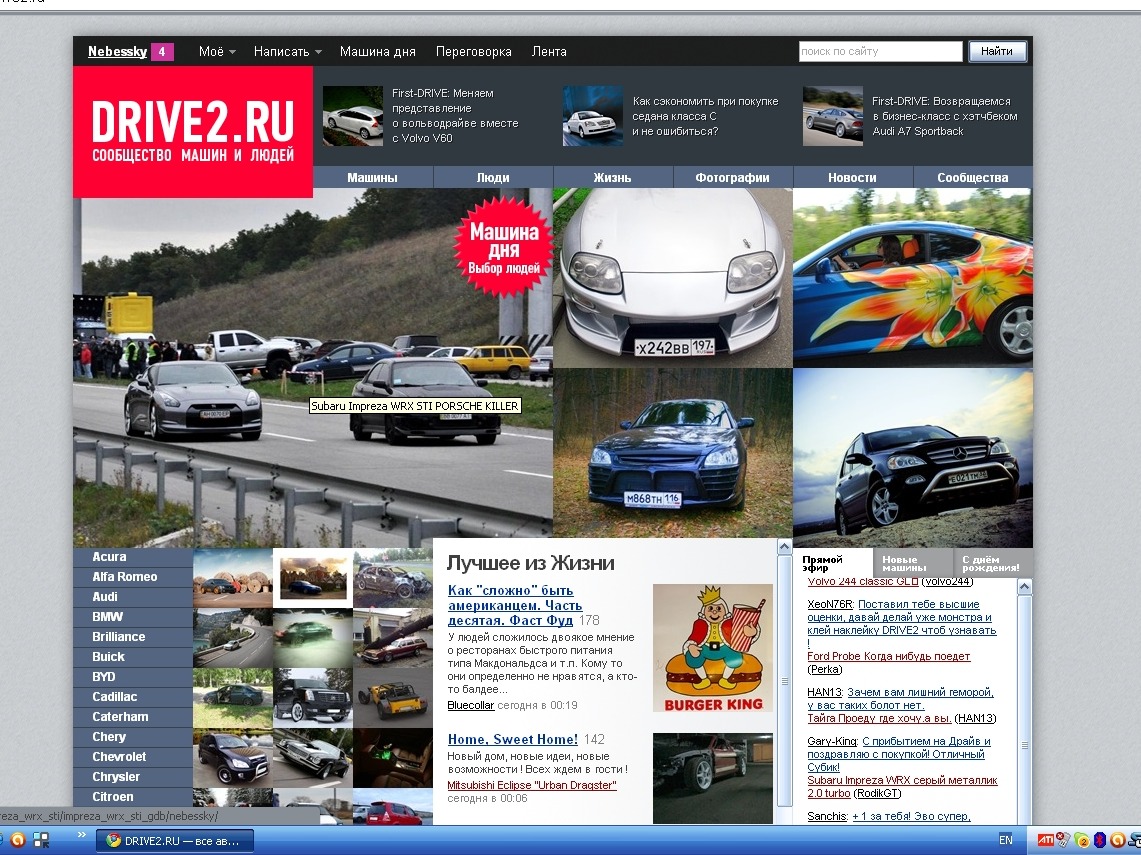Open the Audi A7 Sportback article thumbnail
This screenshot has width=1141, height=855.
coord(833,116)
